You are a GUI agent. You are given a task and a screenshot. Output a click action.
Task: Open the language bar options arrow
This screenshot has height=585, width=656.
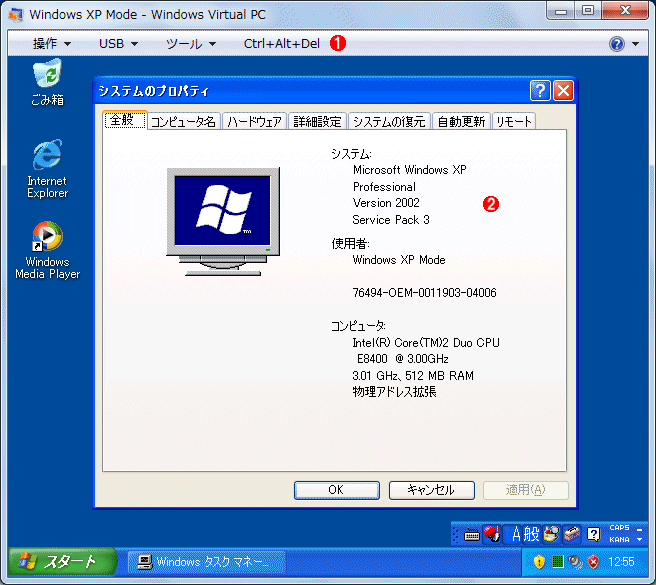639,540
